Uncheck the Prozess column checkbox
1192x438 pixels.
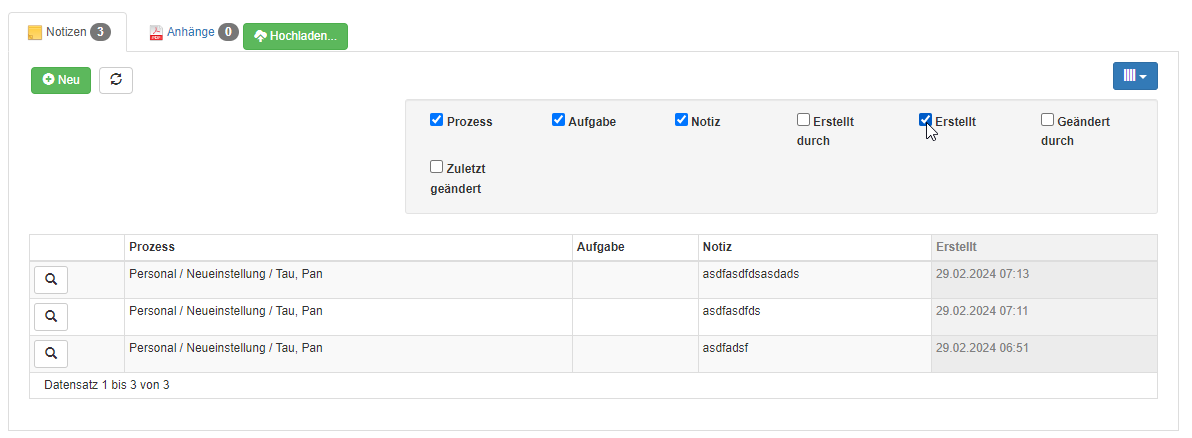436,119
